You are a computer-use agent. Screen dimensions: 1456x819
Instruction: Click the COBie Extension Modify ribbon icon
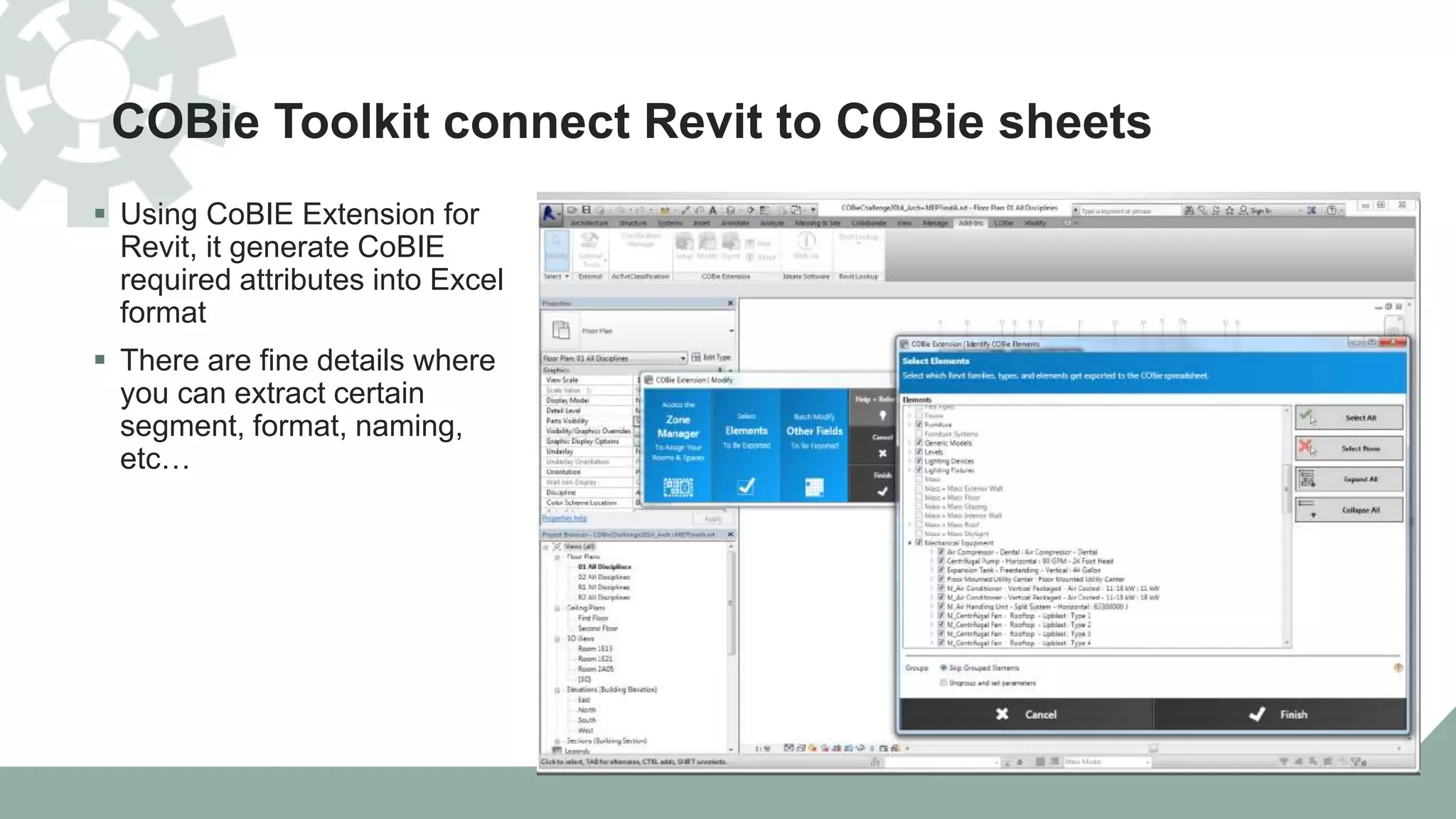[707, 242]
